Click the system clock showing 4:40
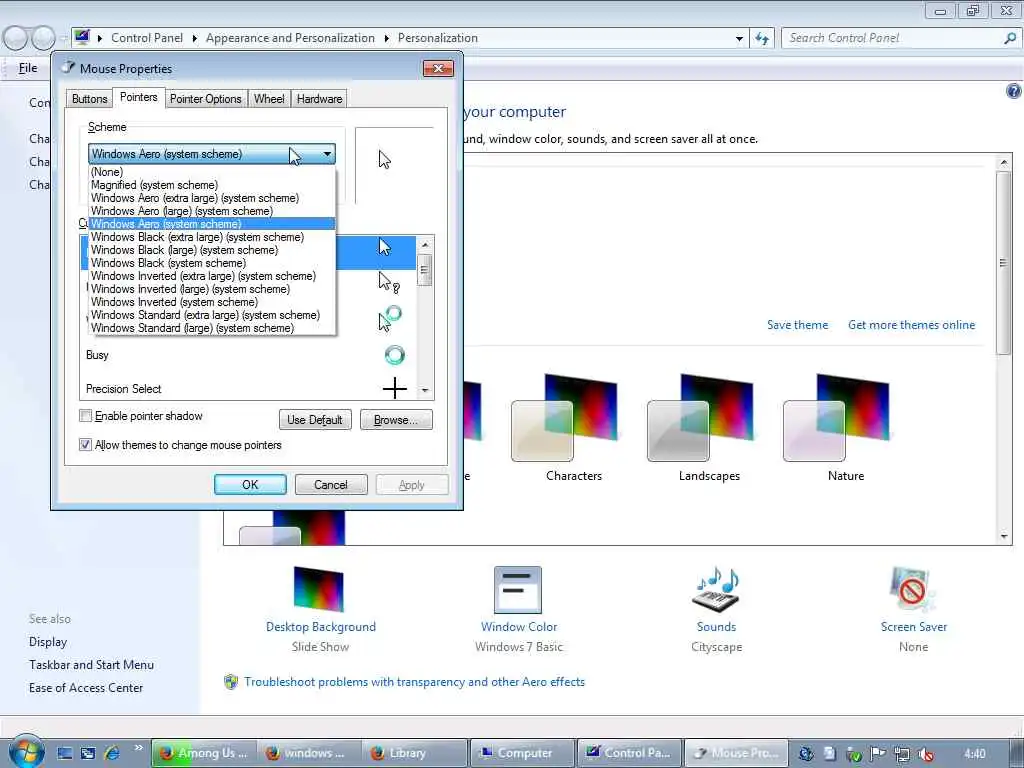1024x768 pixels. [x=974, y=754]
